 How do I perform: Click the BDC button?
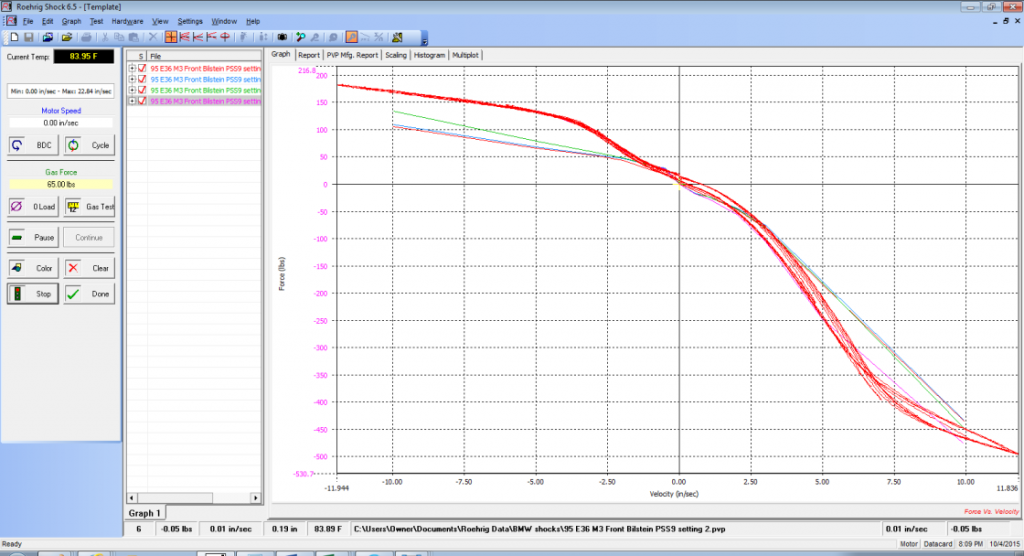[33, 145]
